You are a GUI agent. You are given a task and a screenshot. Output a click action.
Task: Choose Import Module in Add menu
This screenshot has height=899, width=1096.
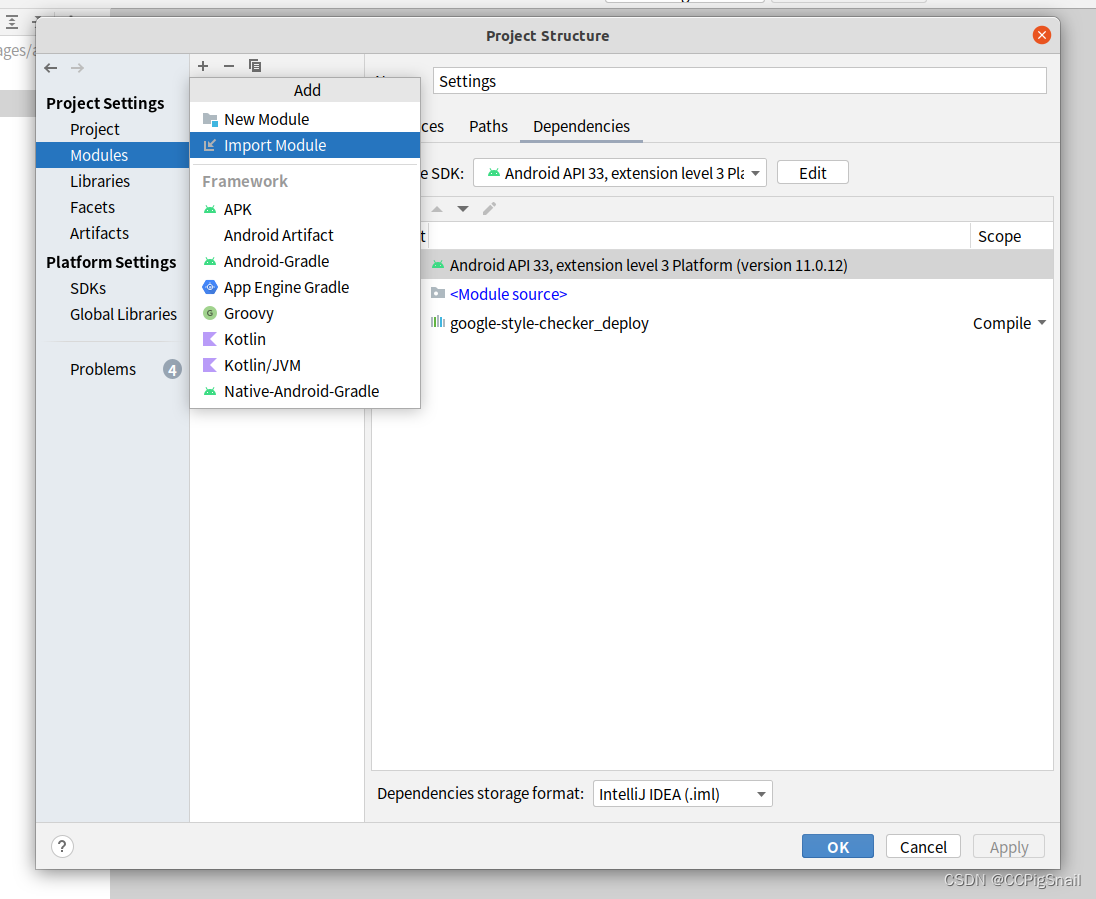pos(305,145)
